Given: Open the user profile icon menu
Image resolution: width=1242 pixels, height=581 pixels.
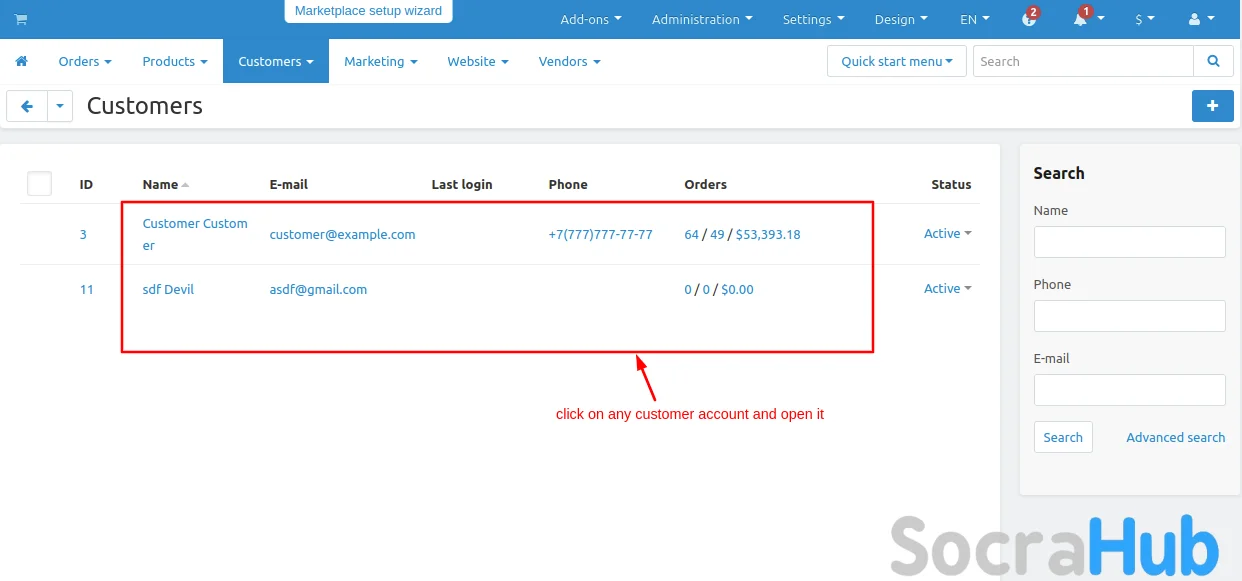Looking at the screenshot, I should [1201, 19].
